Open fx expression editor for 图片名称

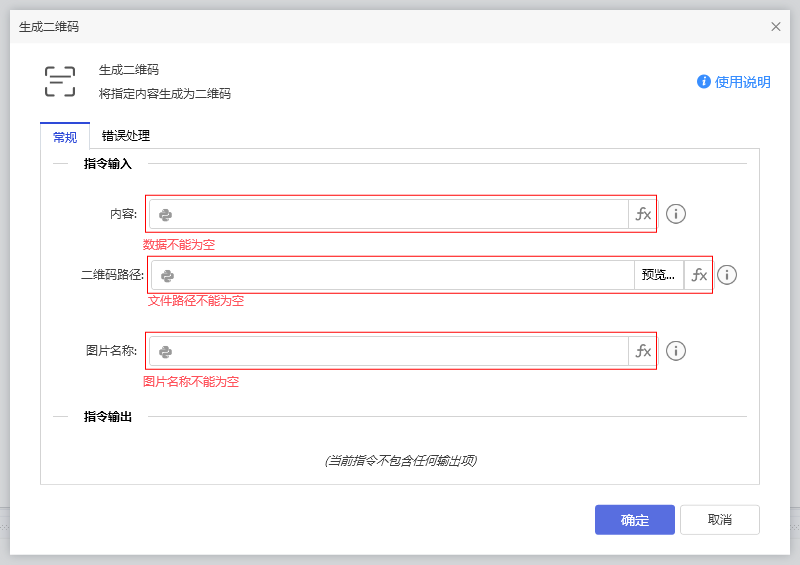point(643,351)
